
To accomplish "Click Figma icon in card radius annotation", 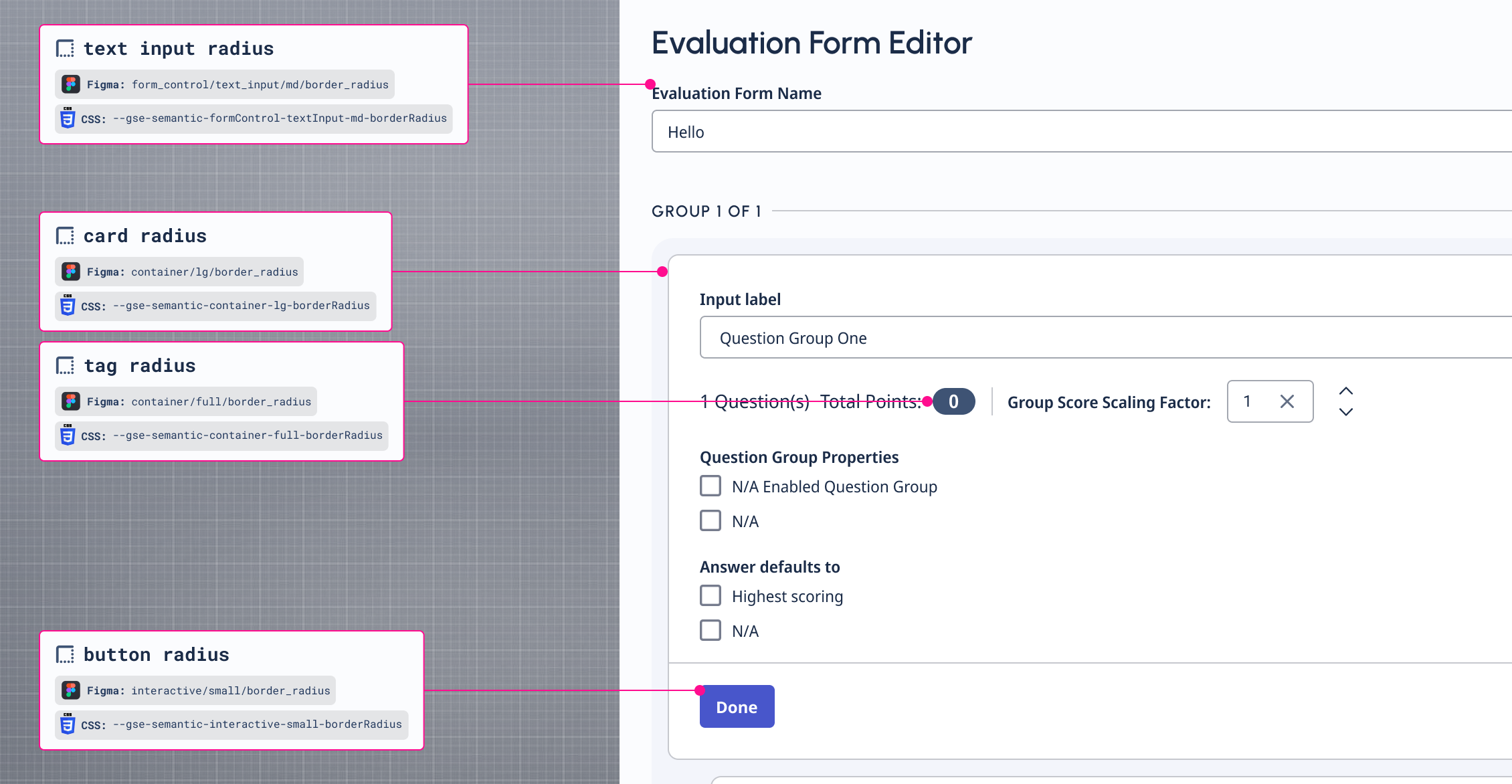I will click(71, 272).
